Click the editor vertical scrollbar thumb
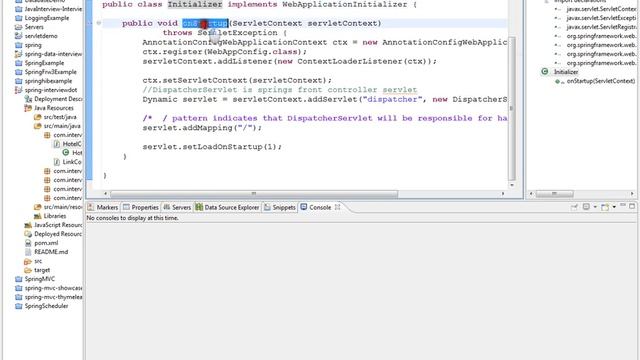This screenshot has height=360, width=640. 511,108
